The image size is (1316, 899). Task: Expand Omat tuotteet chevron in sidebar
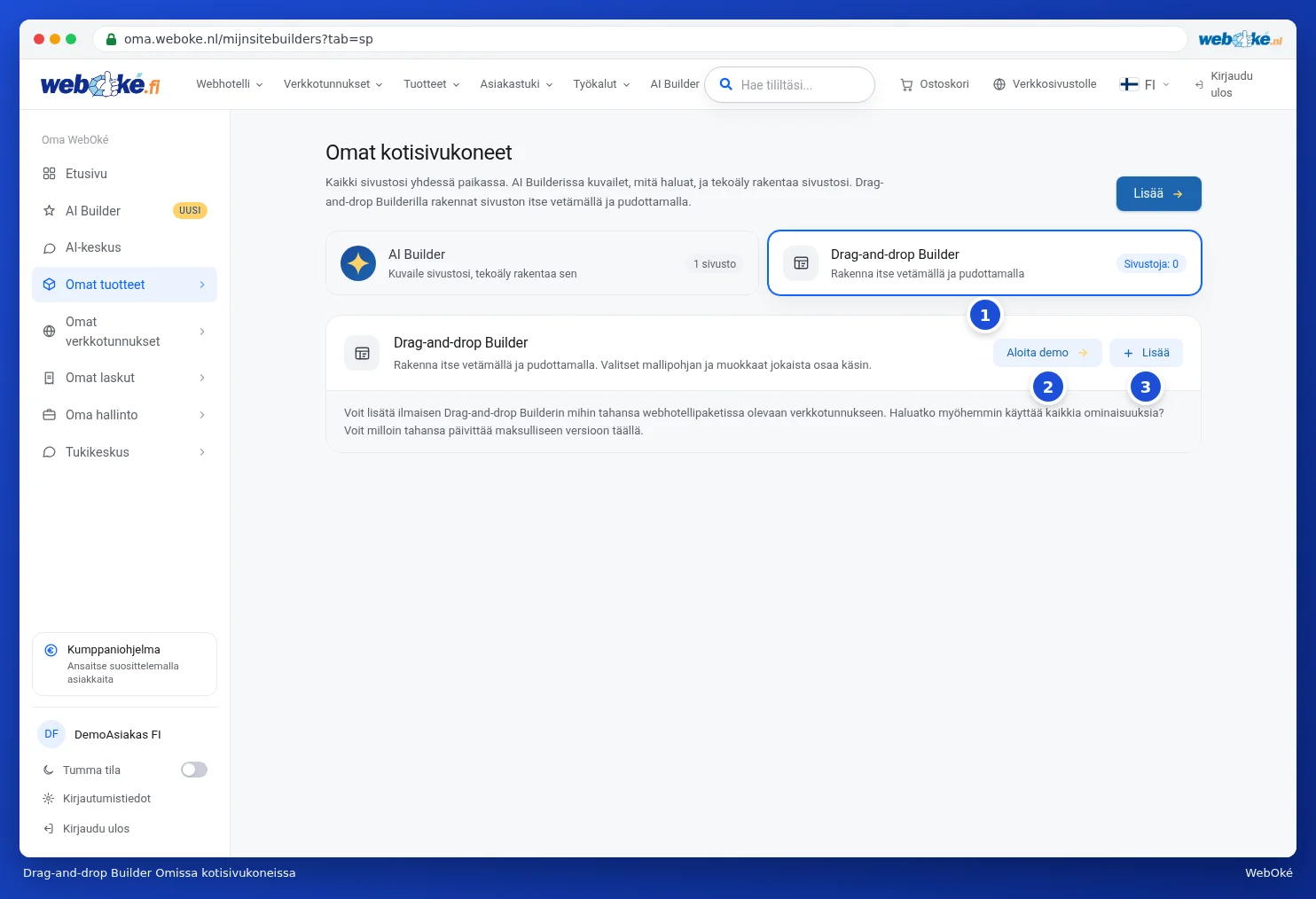[202, 285]
